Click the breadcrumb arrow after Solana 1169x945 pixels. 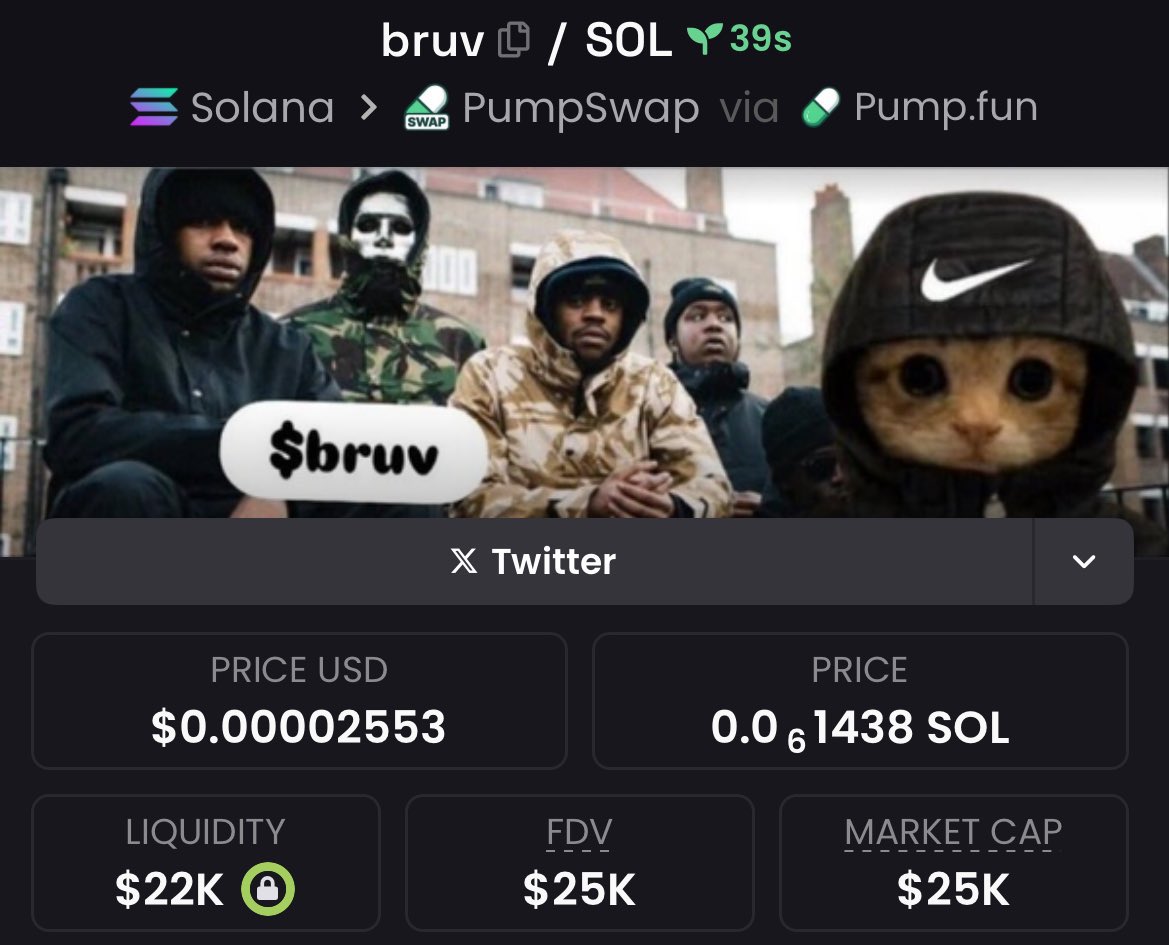(x=368, y=108)
